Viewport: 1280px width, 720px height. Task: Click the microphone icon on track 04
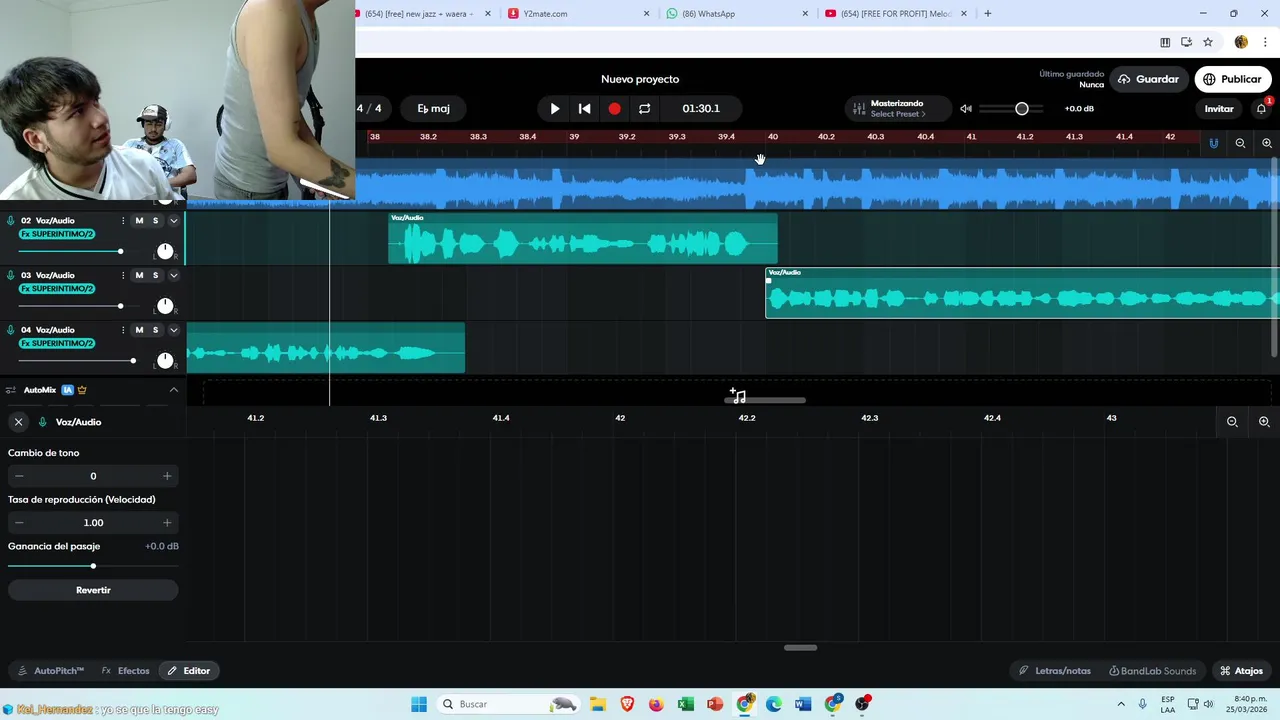click(11, 330)
